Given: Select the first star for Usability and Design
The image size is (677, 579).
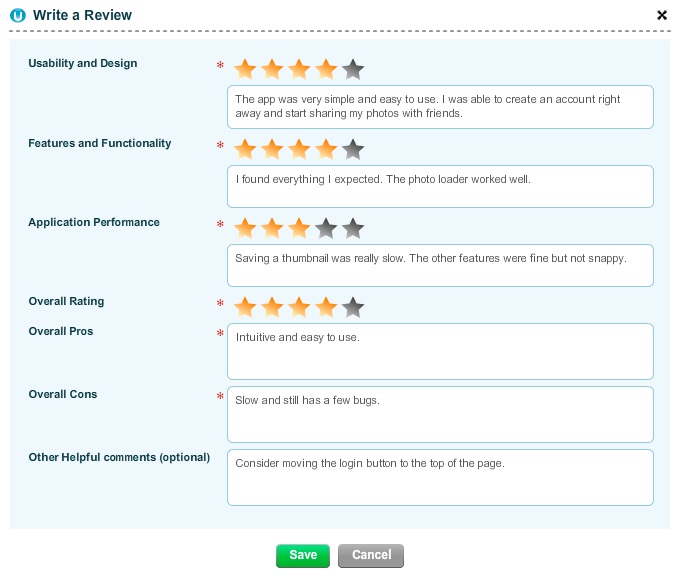Looking at the screenshot, I should (245, 69).
